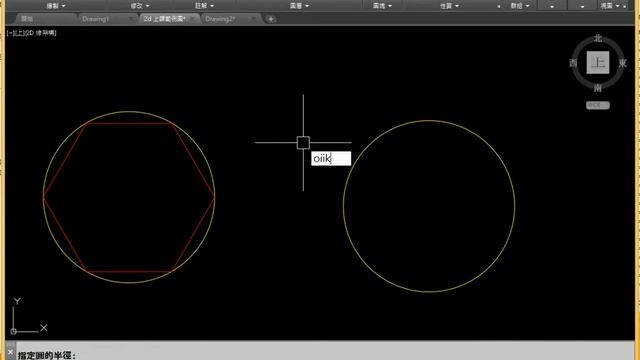640x360 pixels.
Task: Open the WCS dropdown below the ViewCube
Action: (x=598, y=105)
